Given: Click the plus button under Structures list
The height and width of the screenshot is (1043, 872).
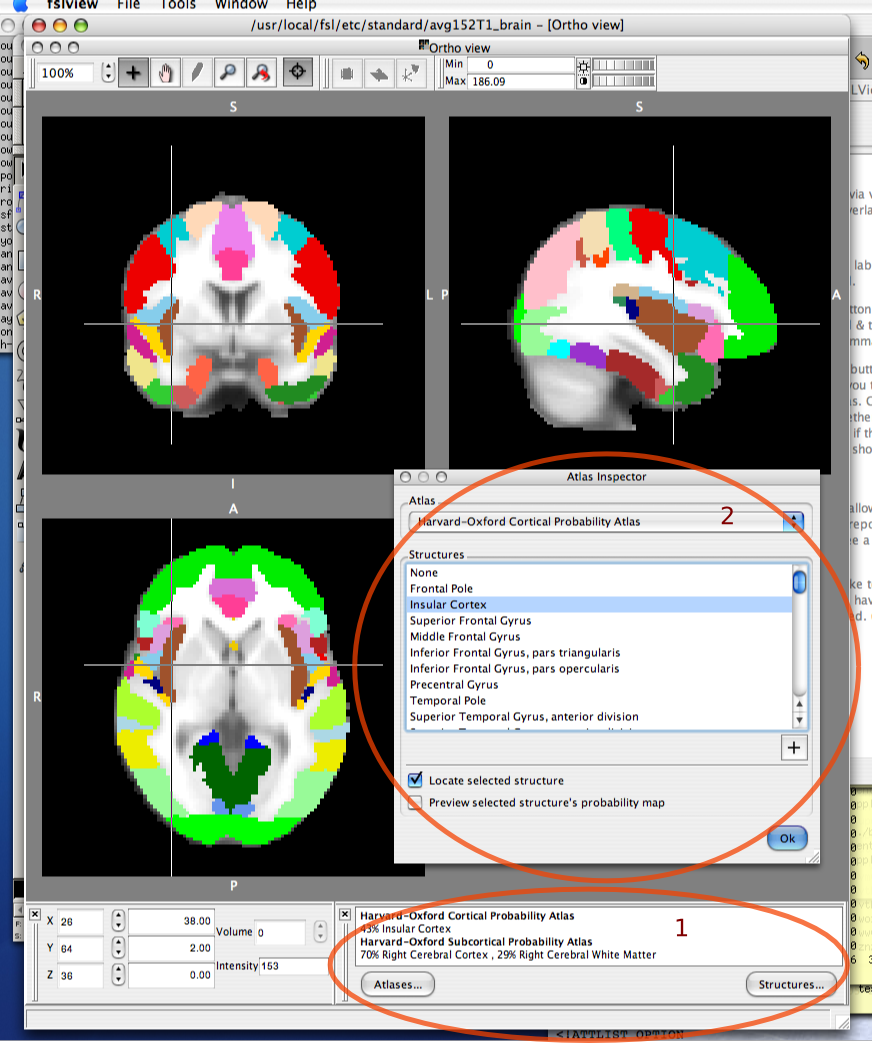Looking at the screenshot, I should 794,748.
